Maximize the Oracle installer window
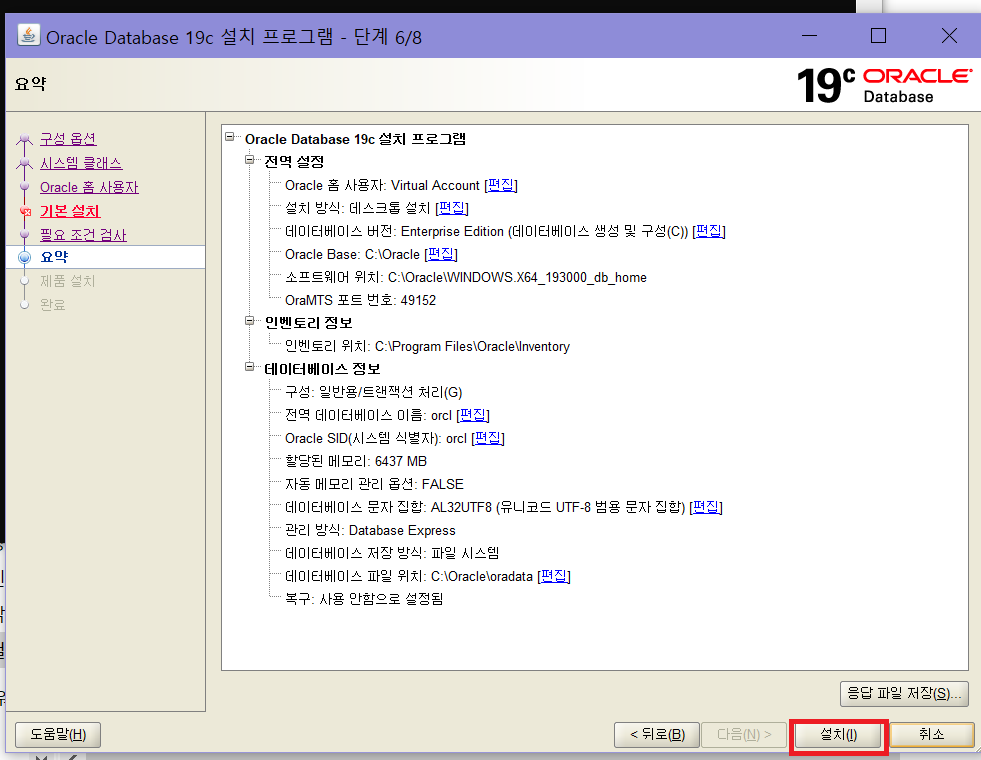Screen dimensions: 981x760 click(x=878, y=36)
